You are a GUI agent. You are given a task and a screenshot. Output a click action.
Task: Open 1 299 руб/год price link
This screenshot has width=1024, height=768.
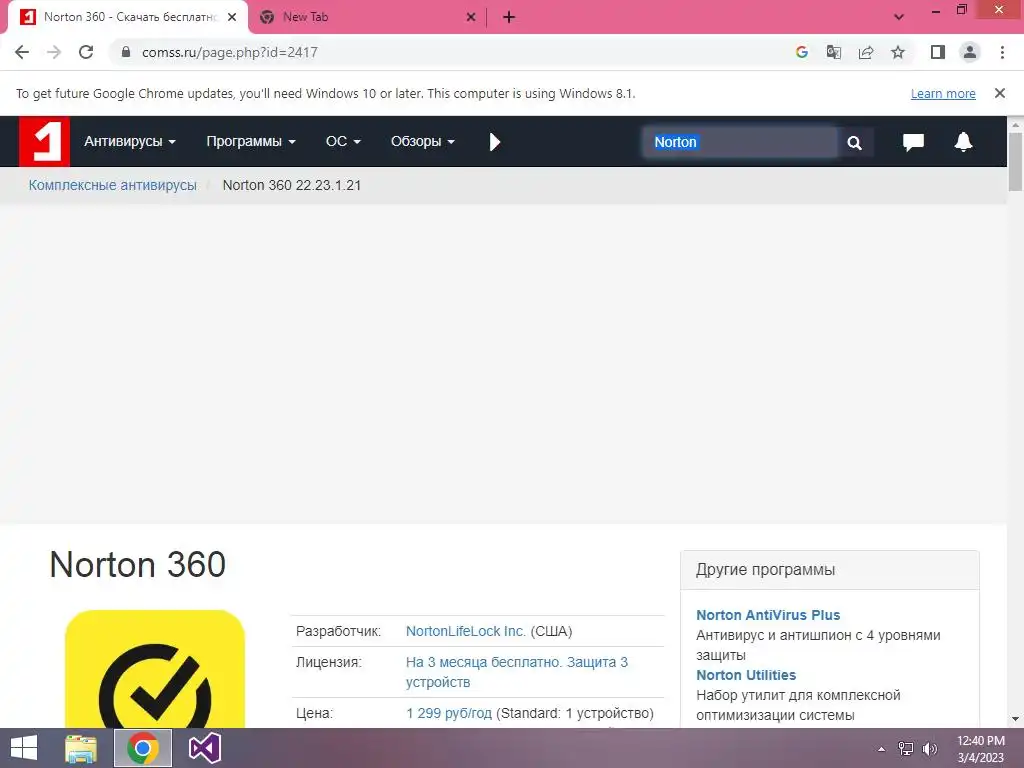449,713
